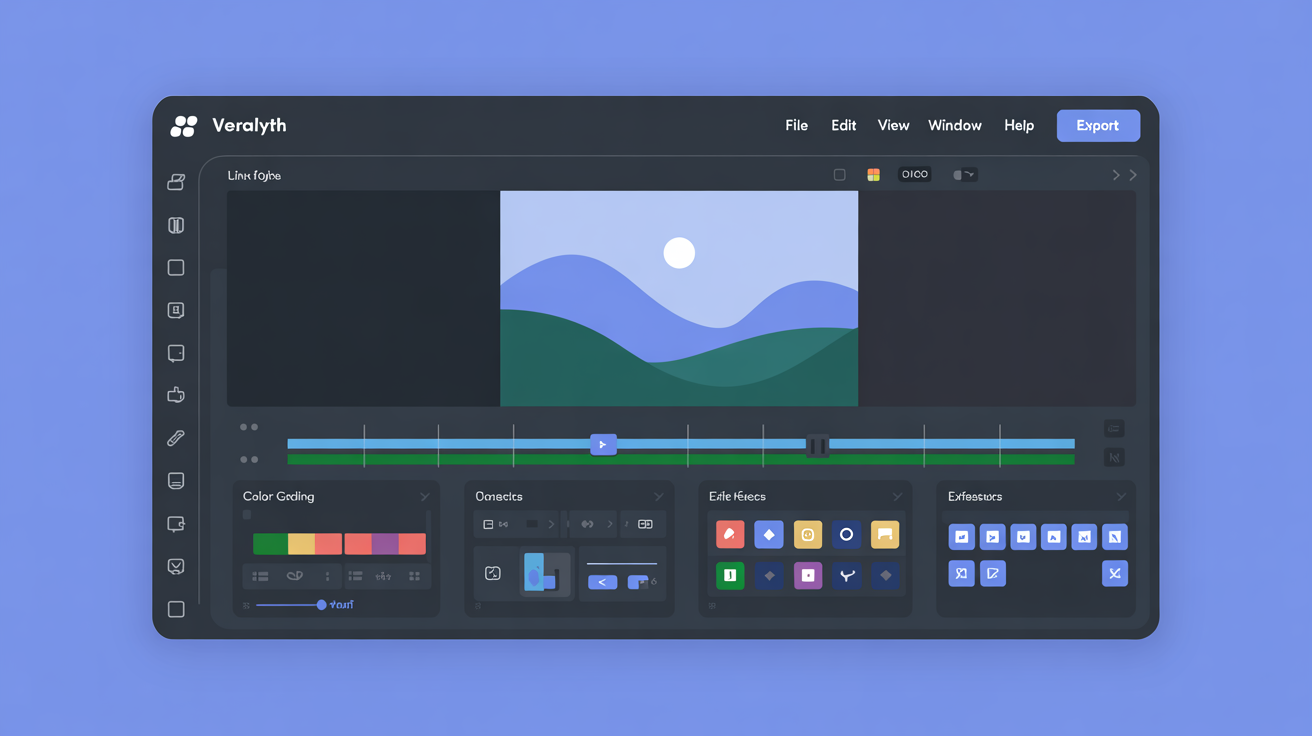The image size is (1312, 736).
Task: Click the 0:00 timecode field
Action: [x=914, y=174]
